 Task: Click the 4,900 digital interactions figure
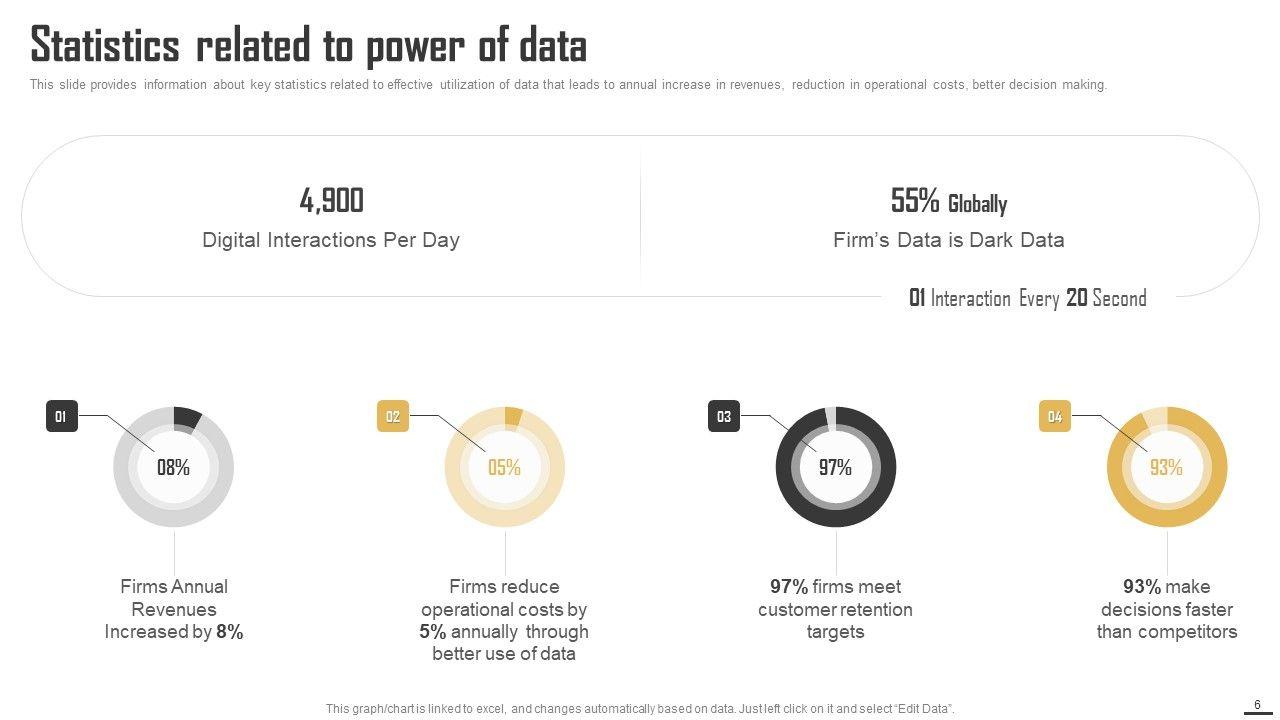[x=331, y=201]
